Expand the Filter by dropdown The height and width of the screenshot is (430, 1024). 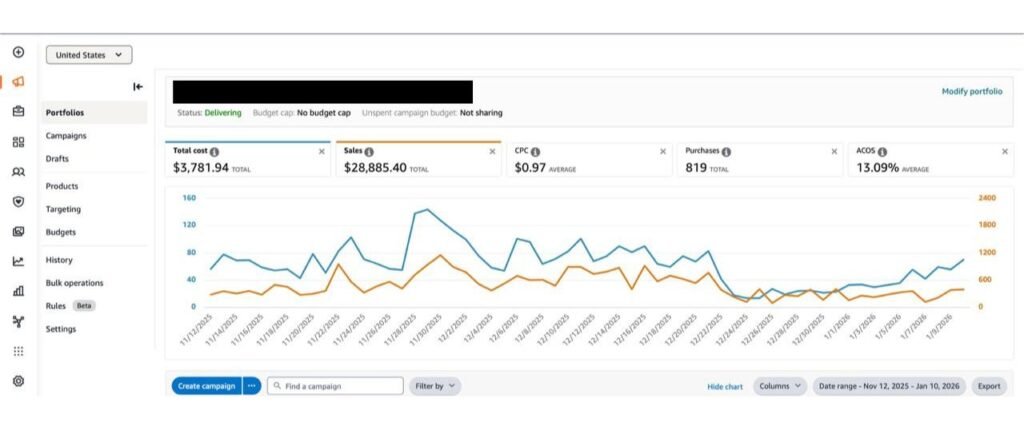[435, 386]
